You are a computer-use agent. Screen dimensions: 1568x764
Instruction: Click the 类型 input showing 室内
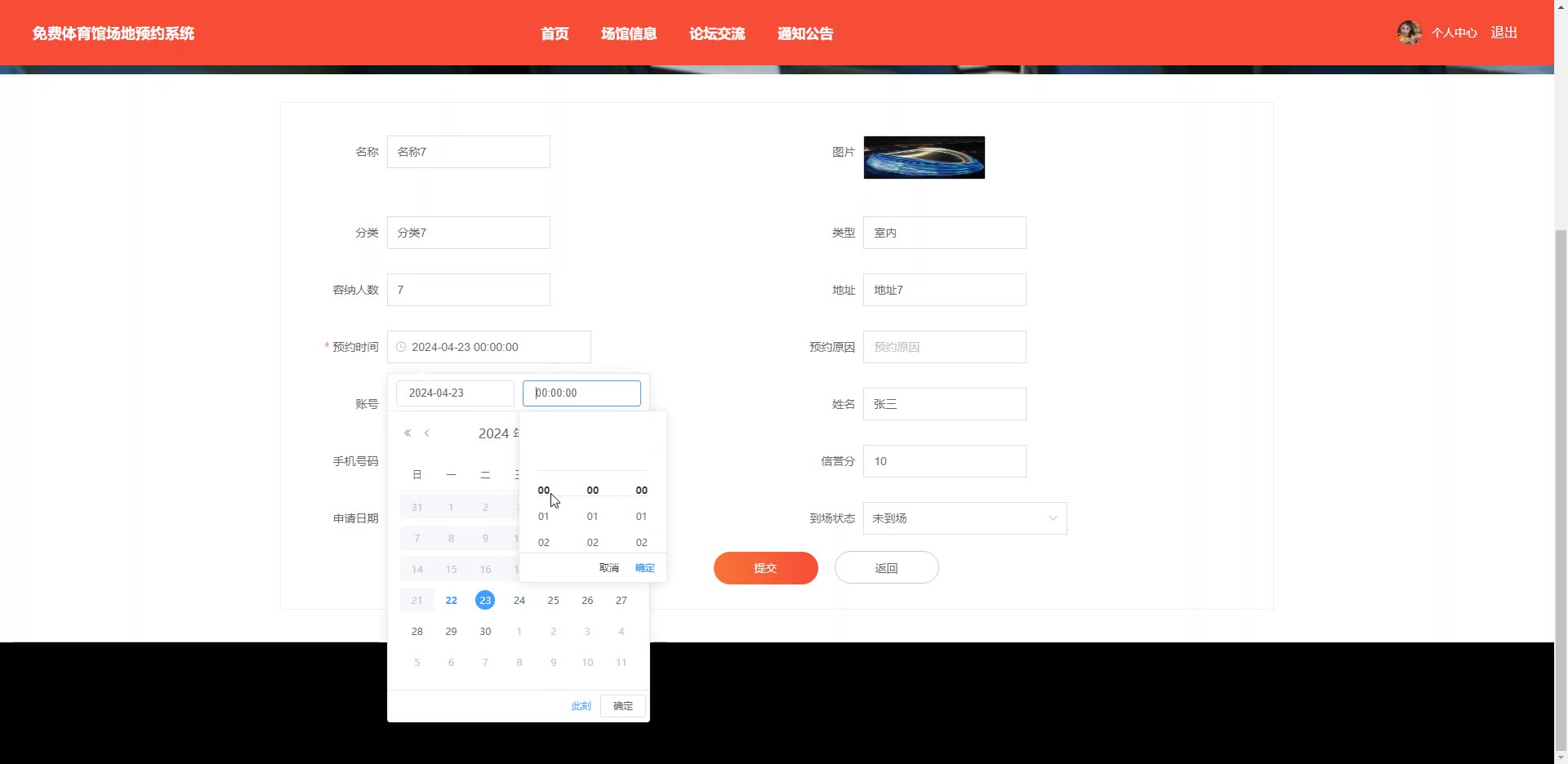(944, 233)
